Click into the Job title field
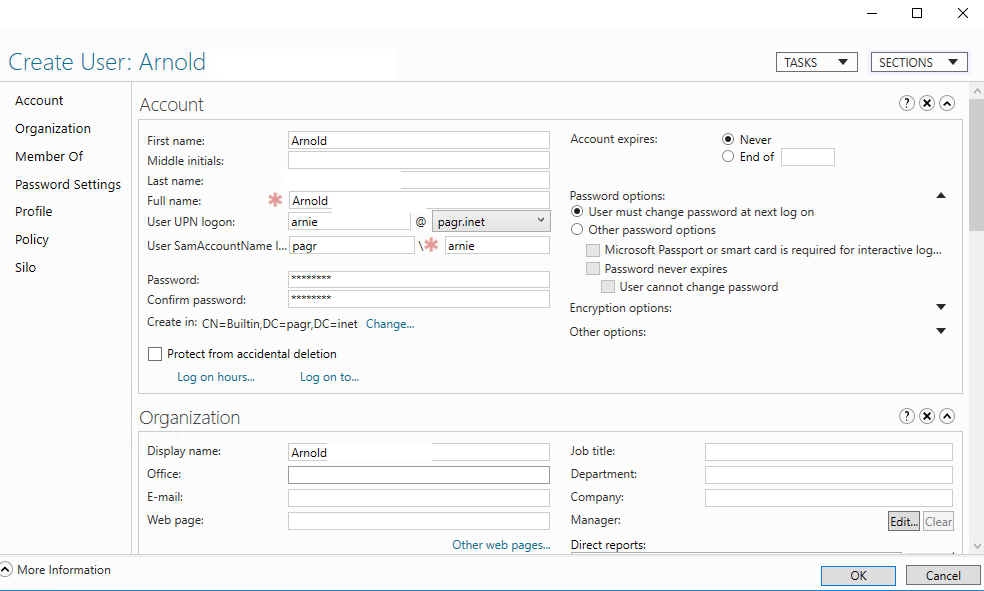This screenshot has height=591, width=984. pos(828,452)
